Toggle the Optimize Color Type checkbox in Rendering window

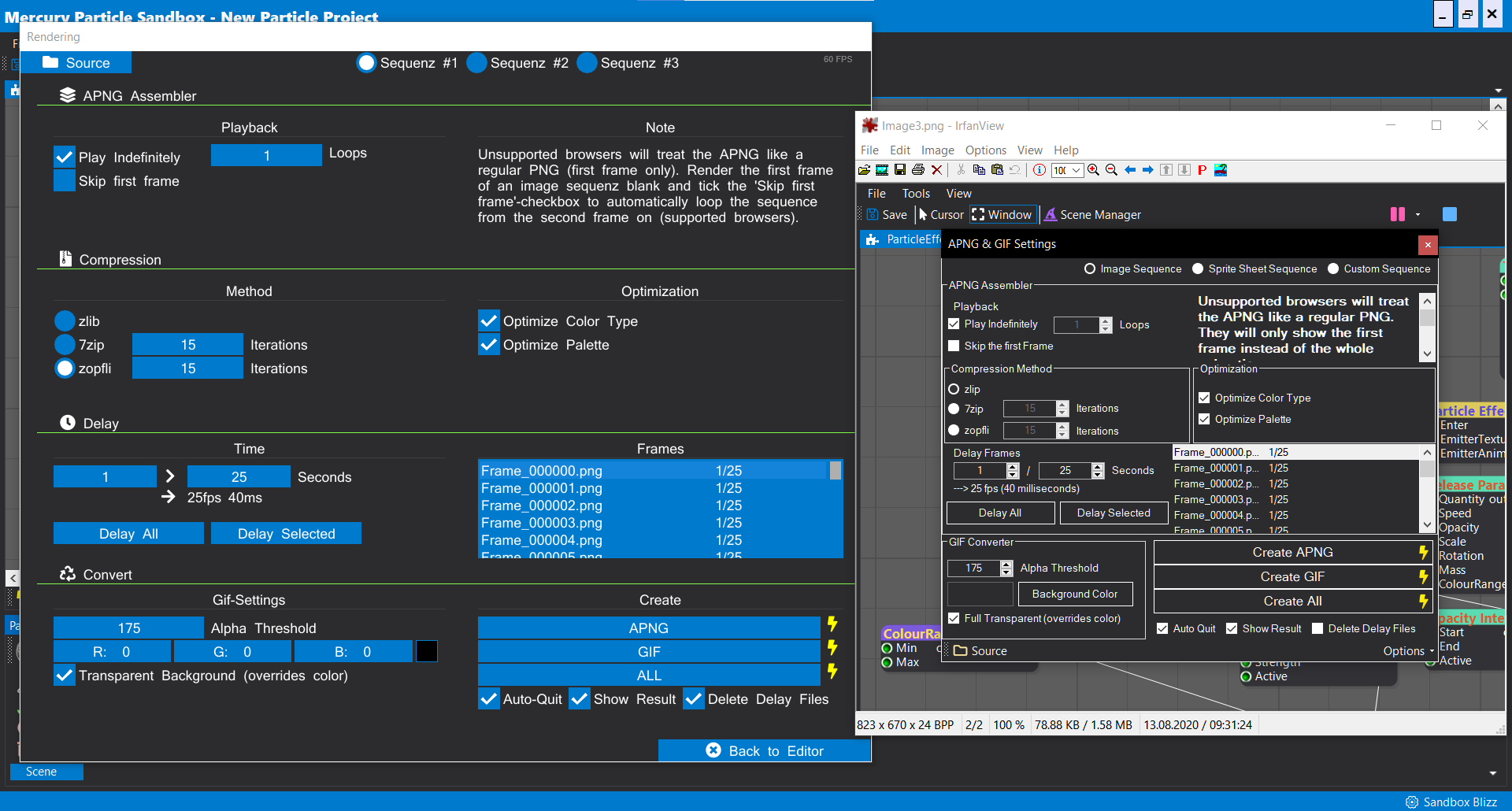[x=488, y=321]
